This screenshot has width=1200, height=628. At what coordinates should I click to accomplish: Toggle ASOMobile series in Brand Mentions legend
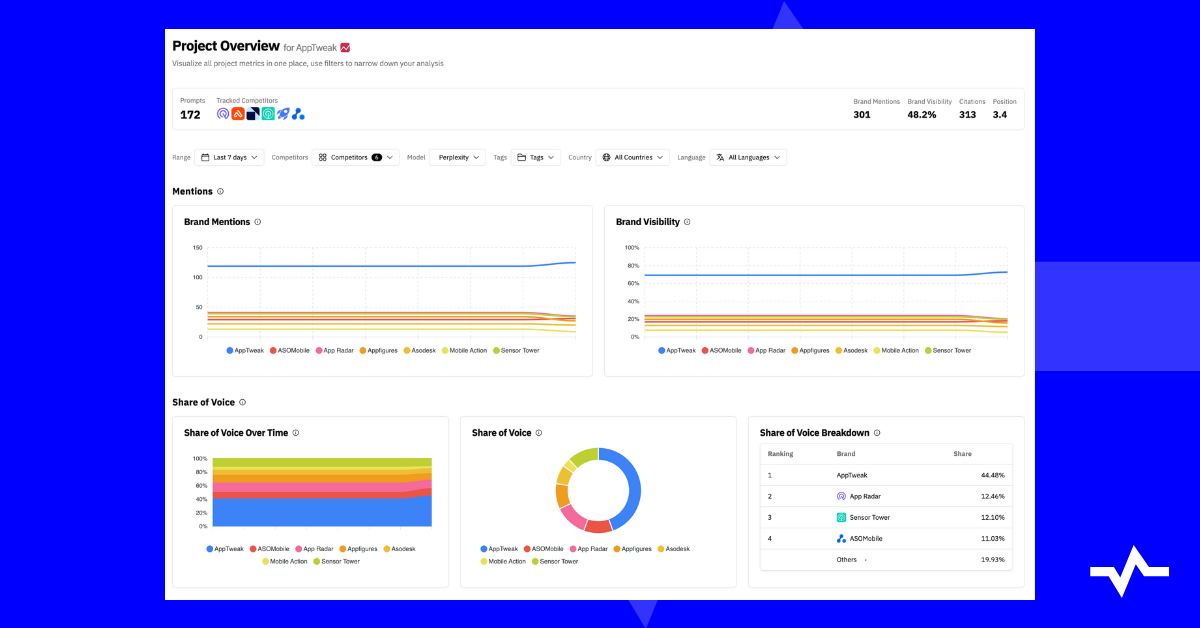click(x=291, y=350)
